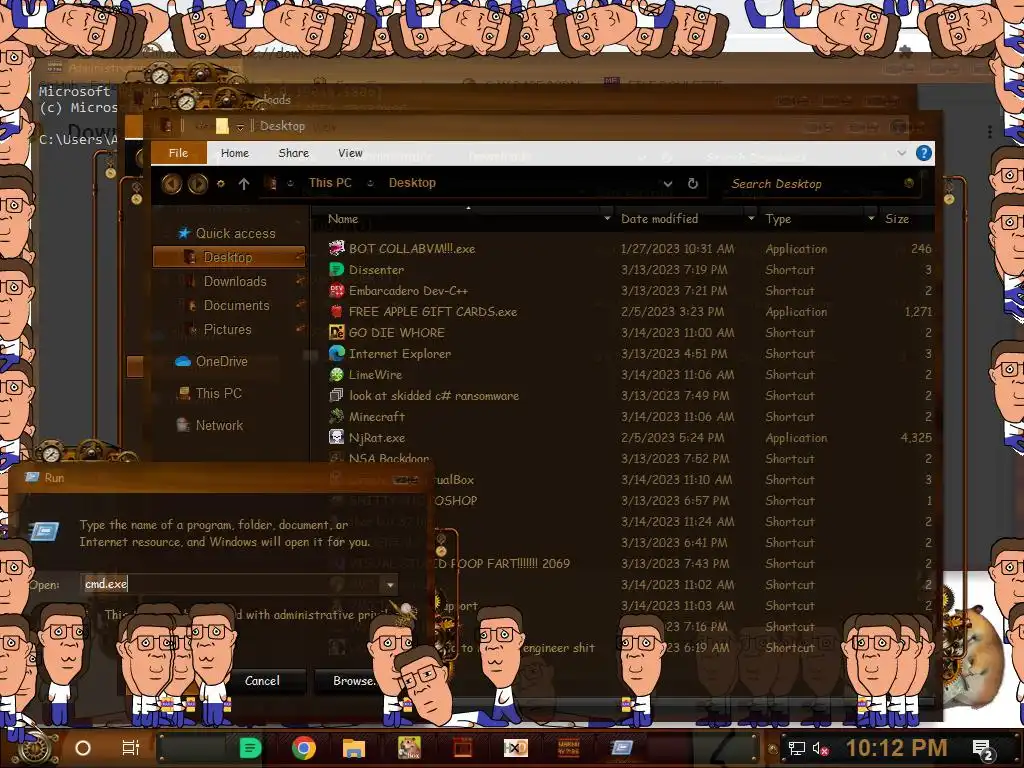Select Network in navigation pane
The image size is (1024, 768).
pos(219,425)
